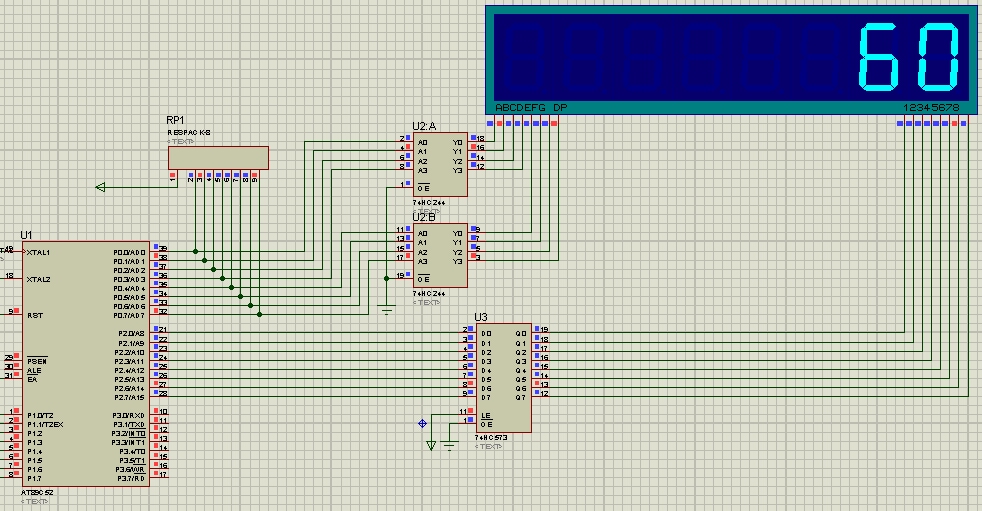The image size is (982, 511).
Task: Click the P3.0/RXD pin on U1
Action: [x=129, y=415]
